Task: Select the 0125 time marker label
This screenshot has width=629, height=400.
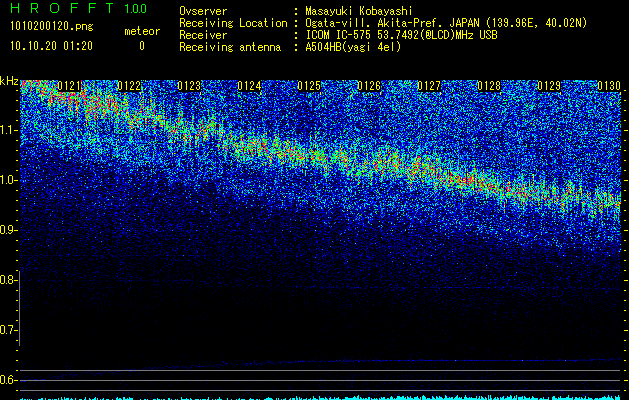Action: (309, 86)
